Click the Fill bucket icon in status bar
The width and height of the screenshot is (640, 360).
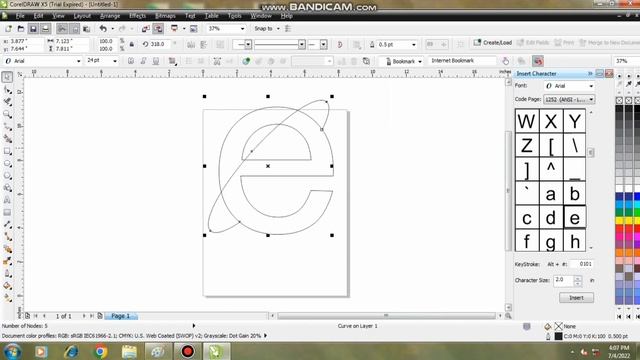(x=548, y=326)
